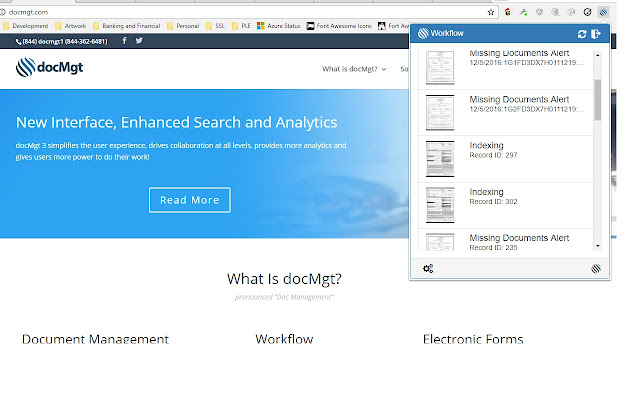Open the PLE bookmarks folder
The image size is (640, 400).
tap(241, 26)
